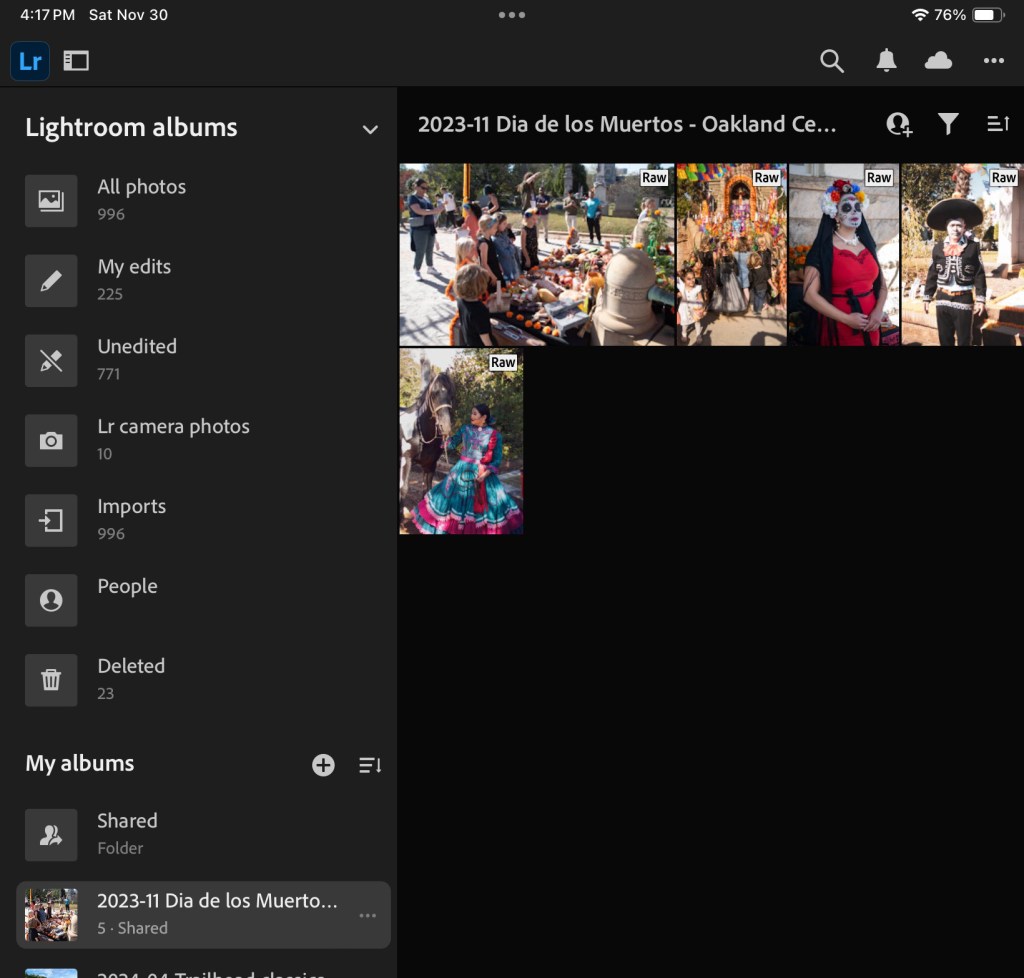Open the Shared folder

127,833
